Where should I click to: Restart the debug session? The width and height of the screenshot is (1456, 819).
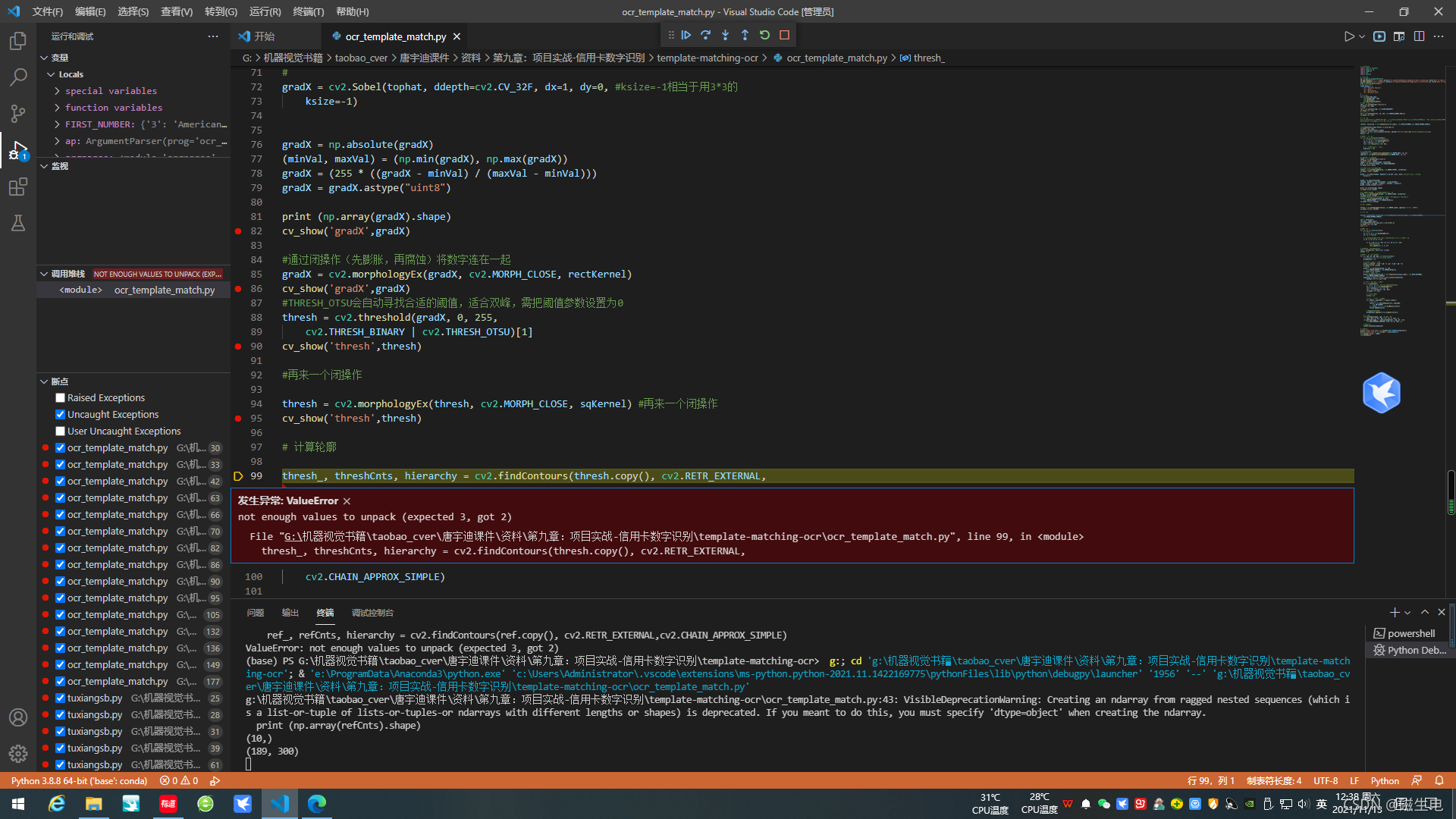(x=764, y=35)
